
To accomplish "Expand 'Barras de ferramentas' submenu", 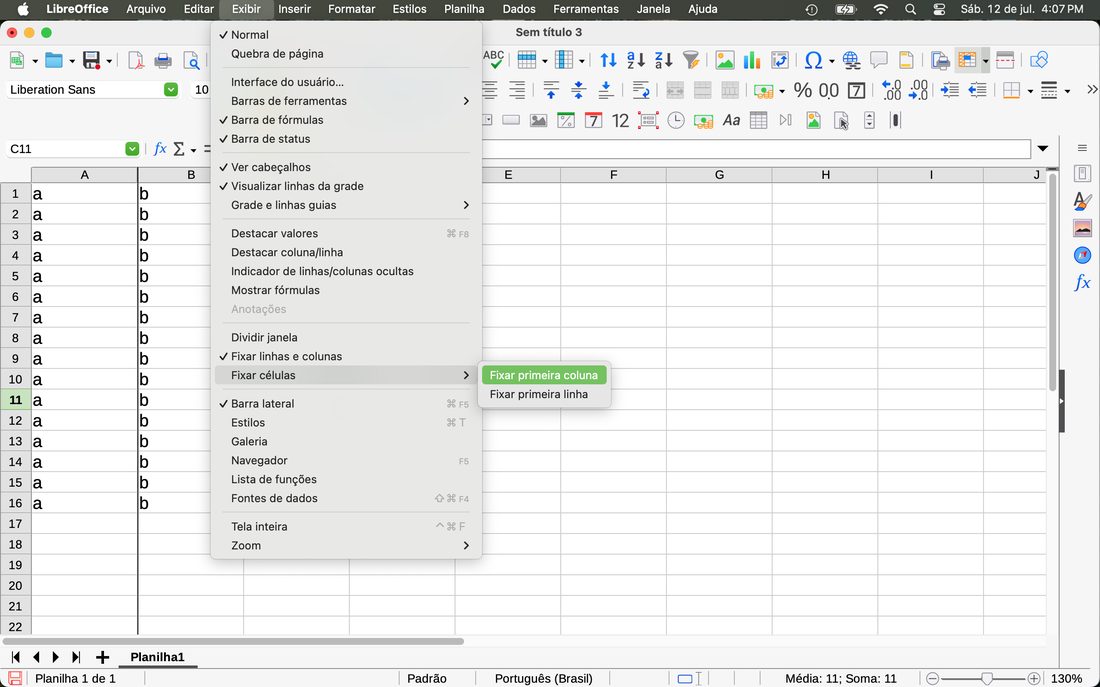I will 347,101.
